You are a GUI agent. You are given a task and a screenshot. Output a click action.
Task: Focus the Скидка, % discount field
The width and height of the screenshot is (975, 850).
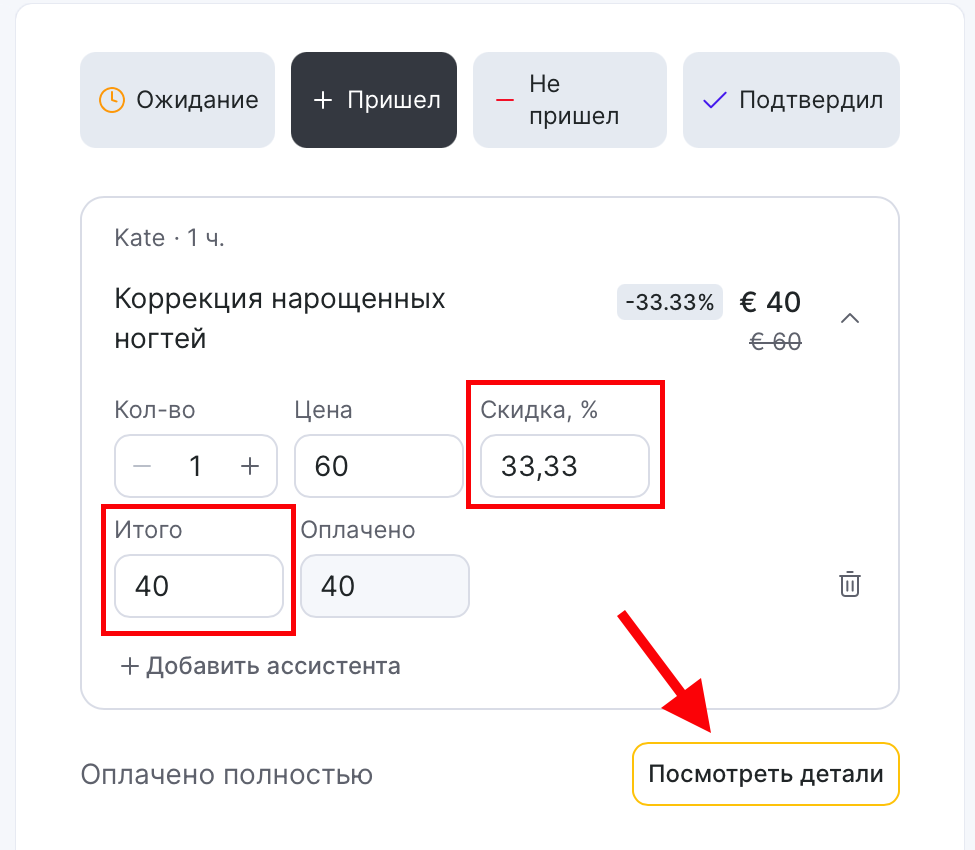click(x=564, y=466)
